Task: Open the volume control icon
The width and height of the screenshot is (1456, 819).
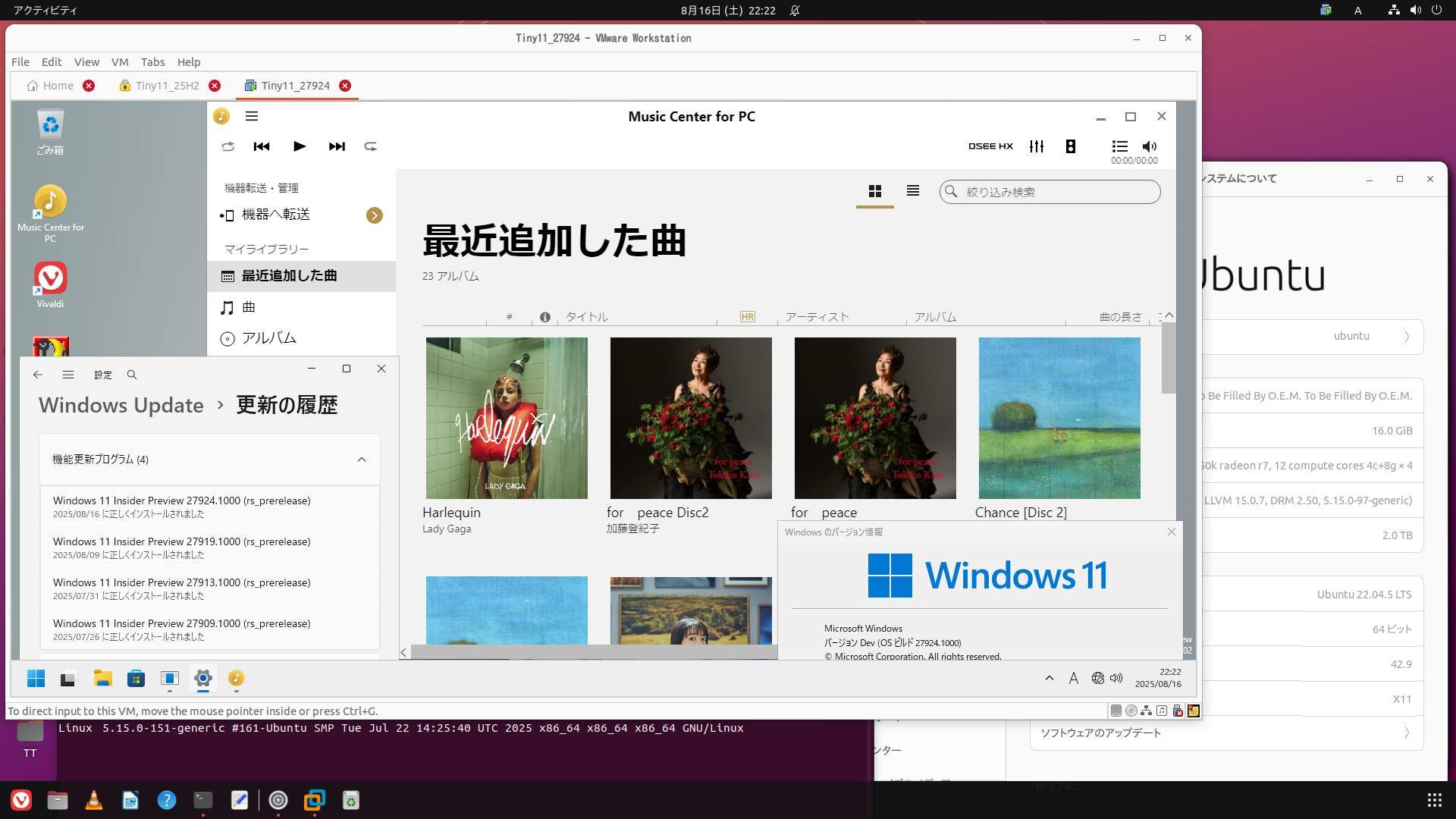Action: coord(1150,146)
